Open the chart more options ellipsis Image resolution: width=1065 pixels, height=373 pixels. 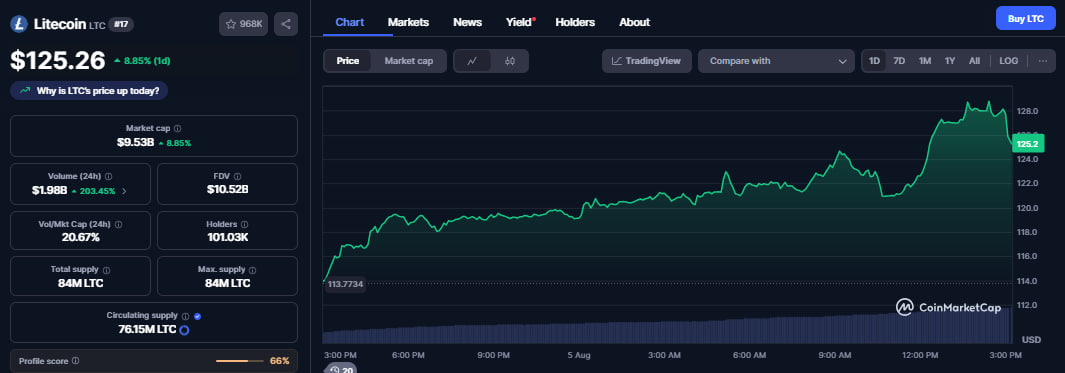click(1043, 60)
